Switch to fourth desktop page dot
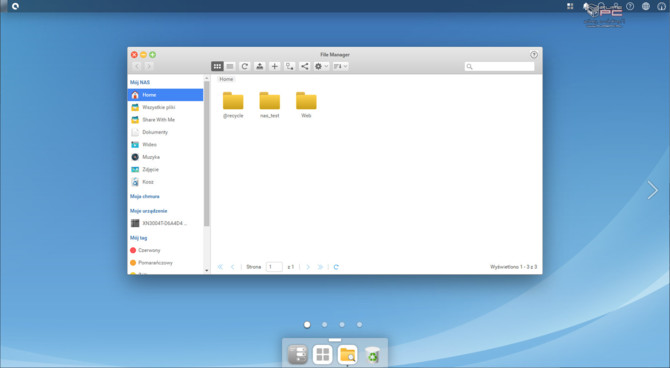Screen dimensions: 670x368 pyautogui.click(x=359, y=325)
